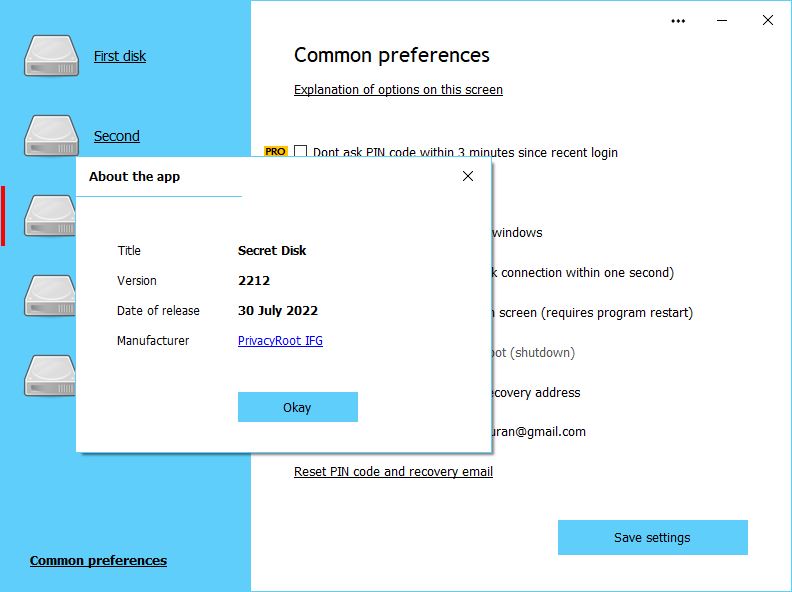This screenshot has height=592, width=792.
Task: Click the Title label in About dialog
Action: pos(129,251)
